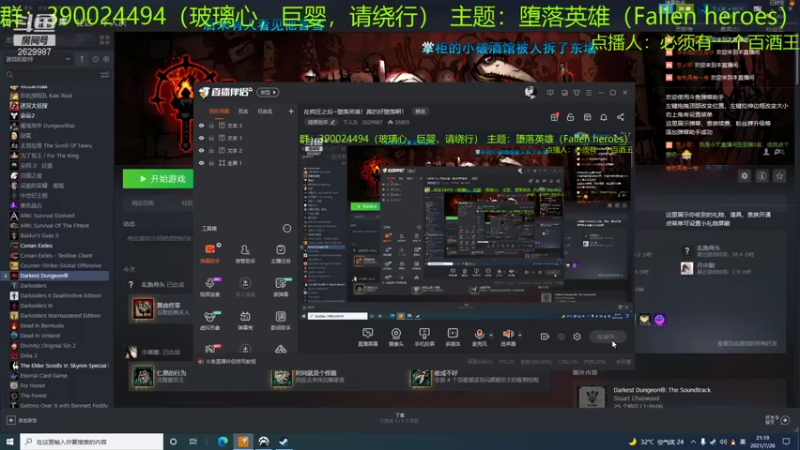
Task: Open the 弹幕助手 tool in toolbox
Action: (x=210, y=254)
